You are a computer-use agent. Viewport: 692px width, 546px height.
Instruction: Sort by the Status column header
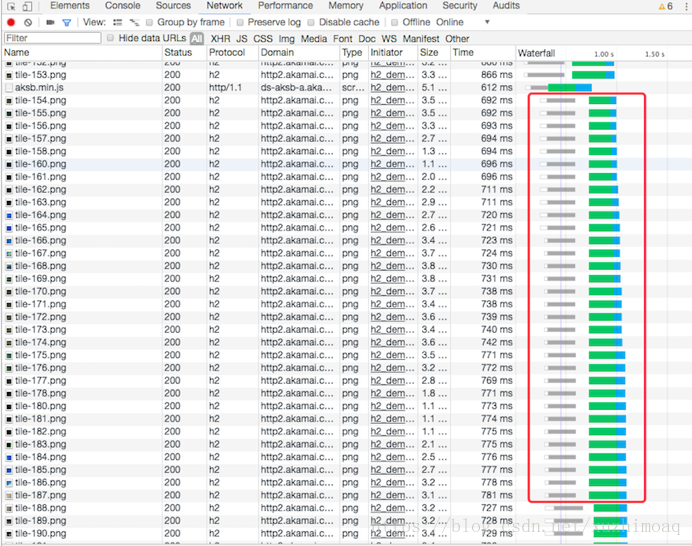click(184, 53)
